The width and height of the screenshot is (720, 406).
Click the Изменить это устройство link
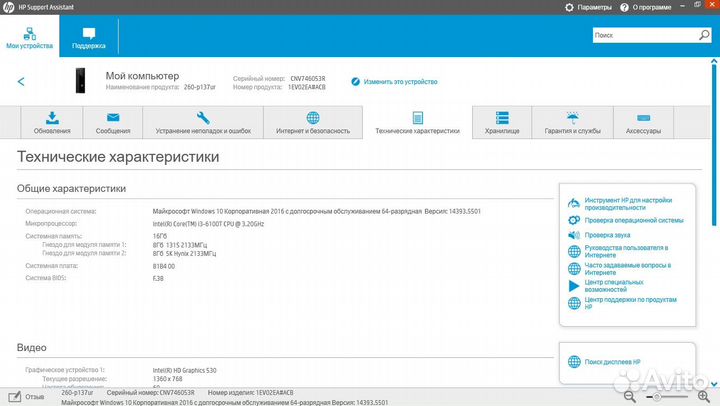400,82
